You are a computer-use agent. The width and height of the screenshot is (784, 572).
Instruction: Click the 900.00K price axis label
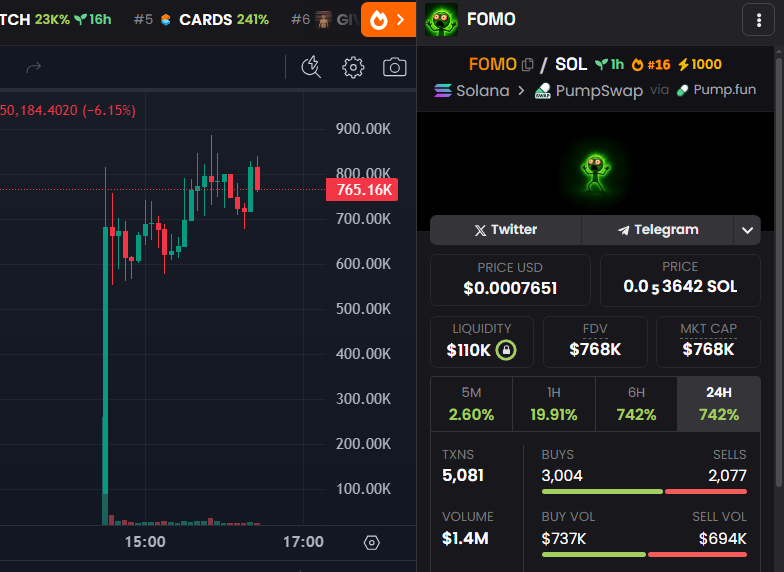363,129
